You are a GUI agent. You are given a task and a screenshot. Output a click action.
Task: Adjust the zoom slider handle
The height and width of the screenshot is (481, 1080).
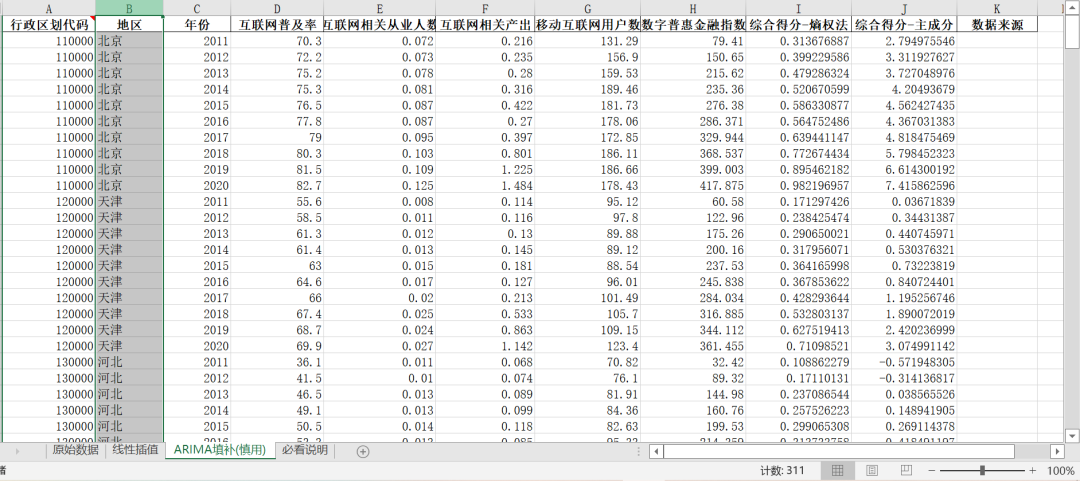982,471
